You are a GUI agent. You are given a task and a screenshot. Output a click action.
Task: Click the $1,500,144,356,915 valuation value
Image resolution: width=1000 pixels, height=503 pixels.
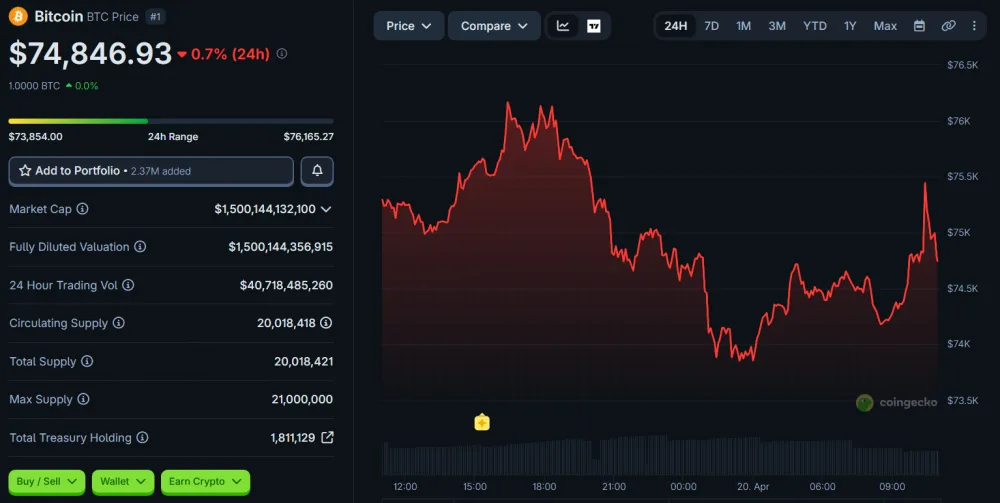281,246
